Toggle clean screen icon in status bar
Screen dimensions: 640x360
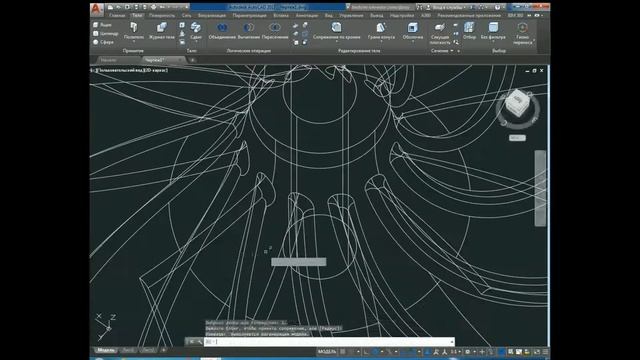coord(536,351)
